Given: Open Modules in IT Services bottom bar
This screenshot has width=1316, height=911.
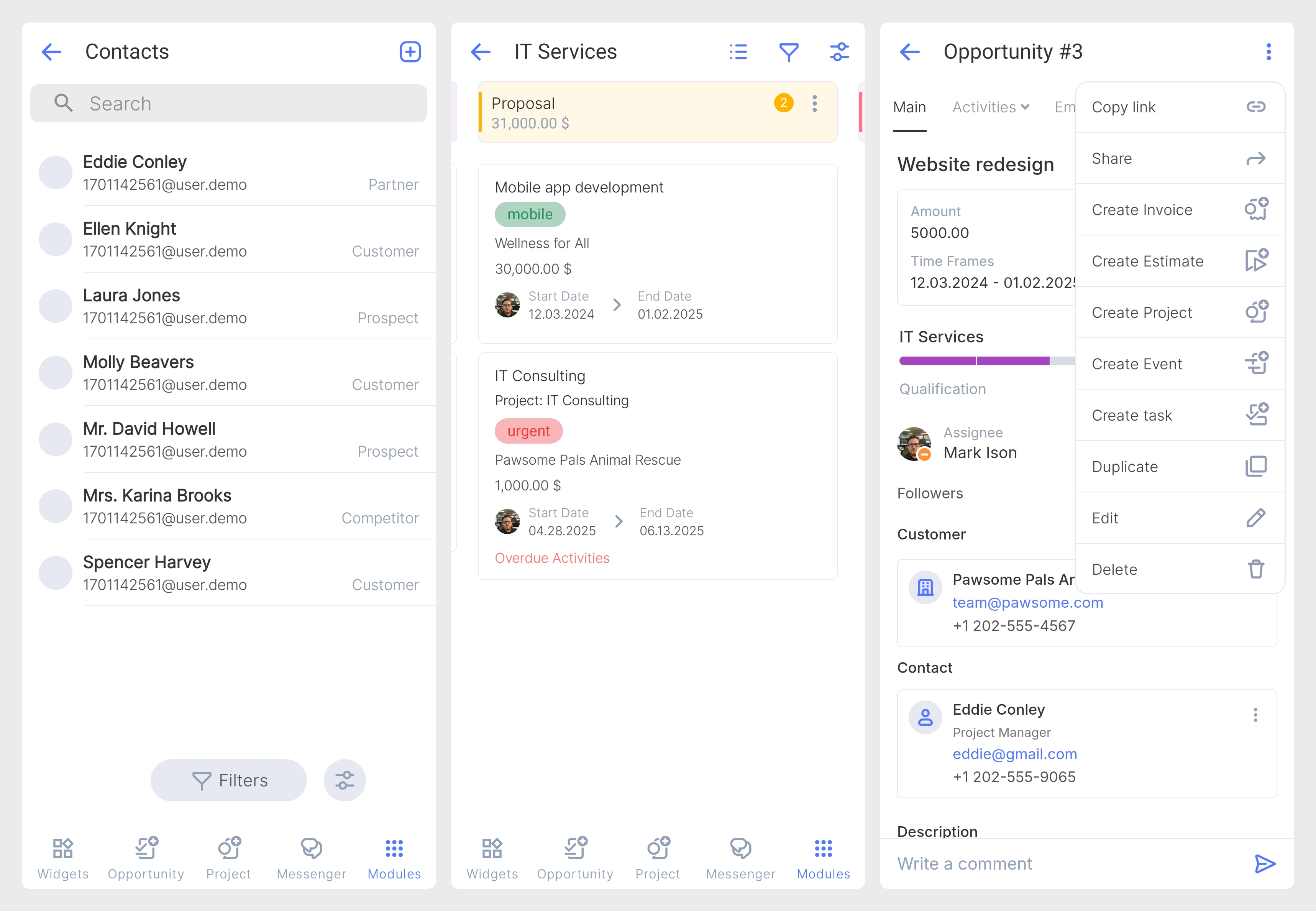Looking at the screenshot, I should pyautogui.click(x=823, y=859).
